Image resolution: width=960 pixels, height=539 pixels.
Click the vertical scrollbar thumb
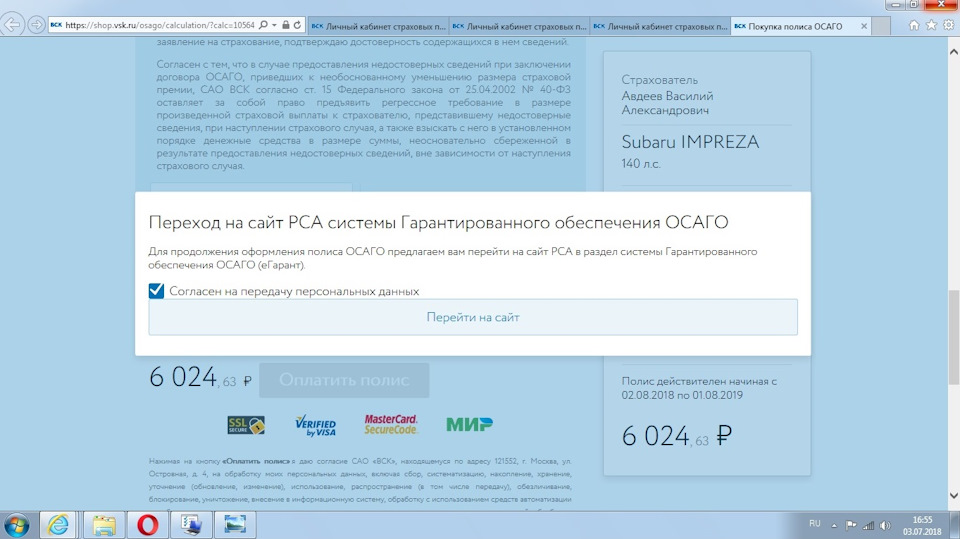(953, 337)
